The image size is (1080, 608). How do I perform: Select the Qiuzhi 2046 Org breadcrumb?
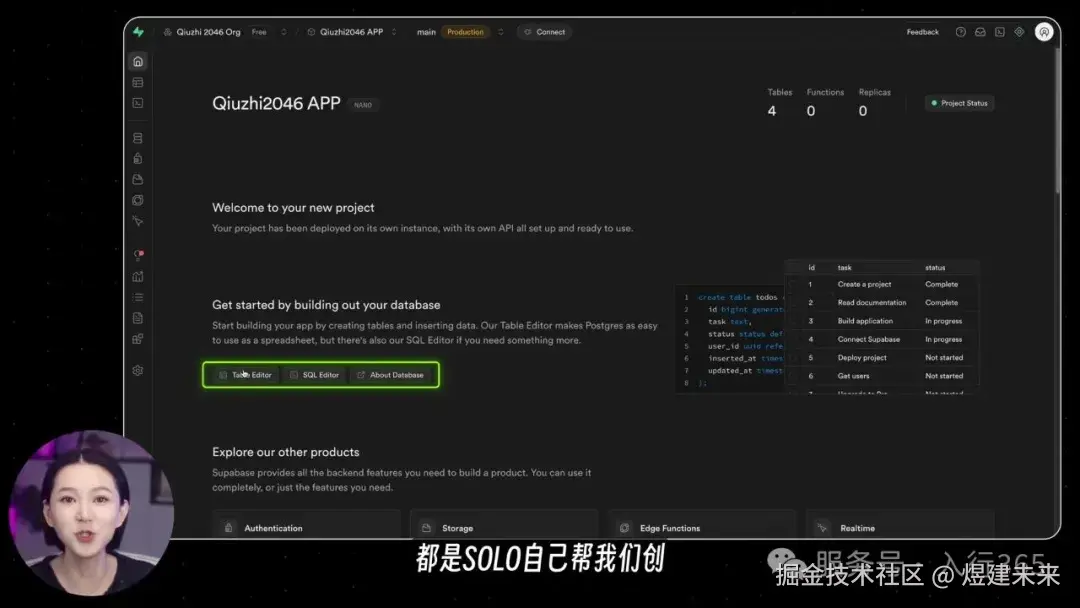point(208,32)
